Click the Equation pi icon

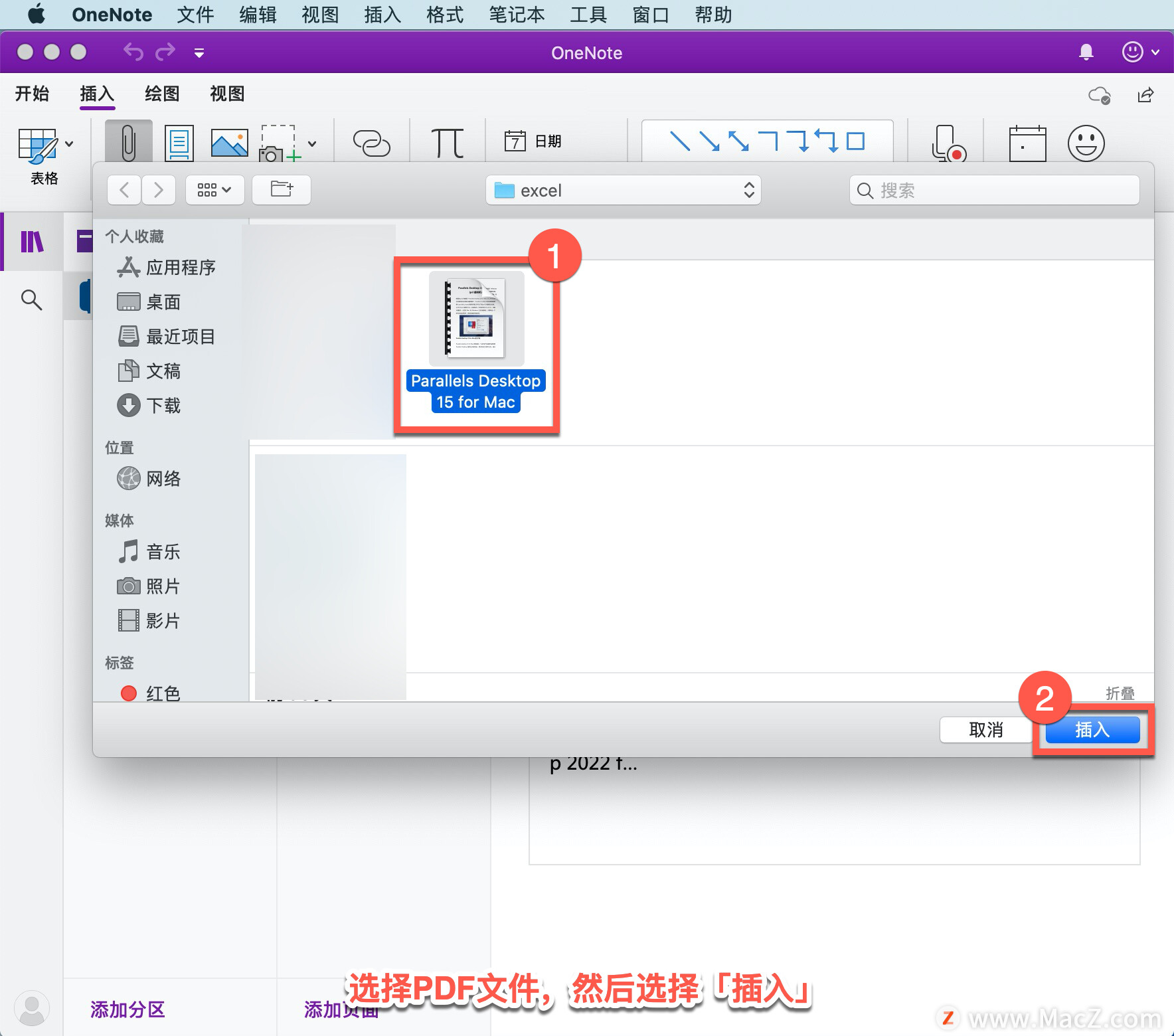coord(448,142)
